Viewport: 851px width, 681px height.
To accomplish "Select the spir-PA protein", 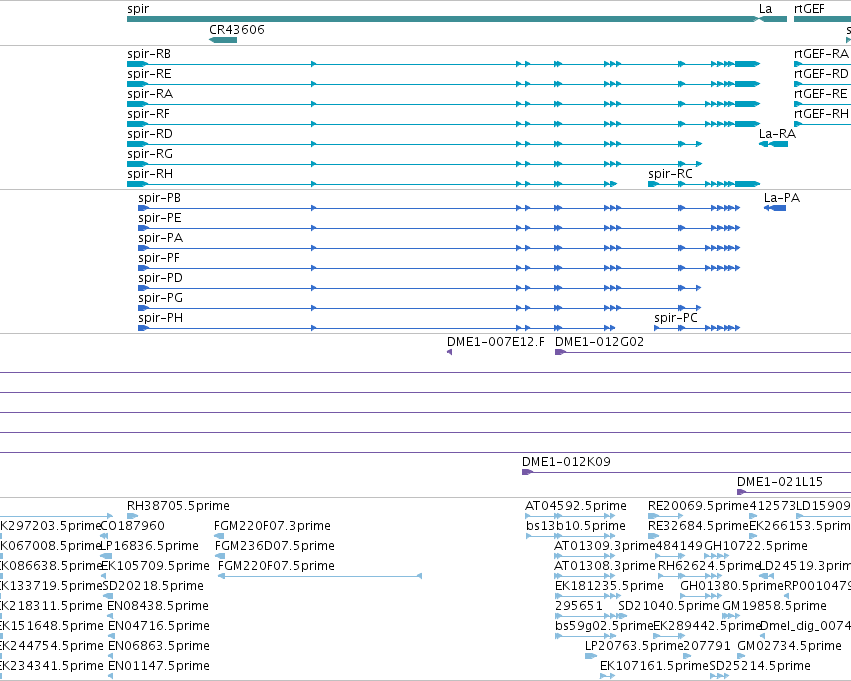I will [439, 248].
